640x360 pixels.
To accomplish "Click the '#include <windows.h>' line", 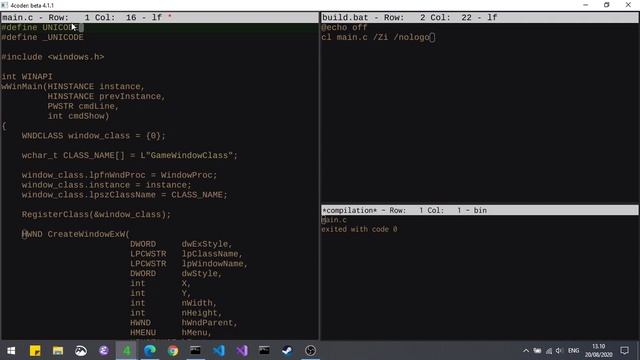I will (x=53, y=57).
